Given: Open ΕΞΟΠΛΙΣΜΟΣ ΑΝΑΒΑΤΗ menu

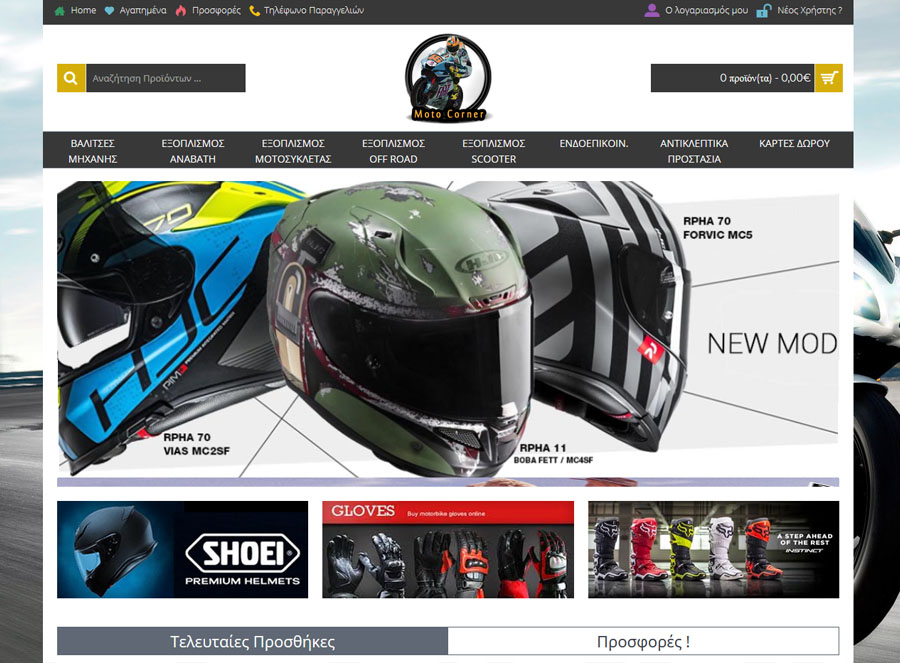Looking at the screenshot, I should [193, 151].
